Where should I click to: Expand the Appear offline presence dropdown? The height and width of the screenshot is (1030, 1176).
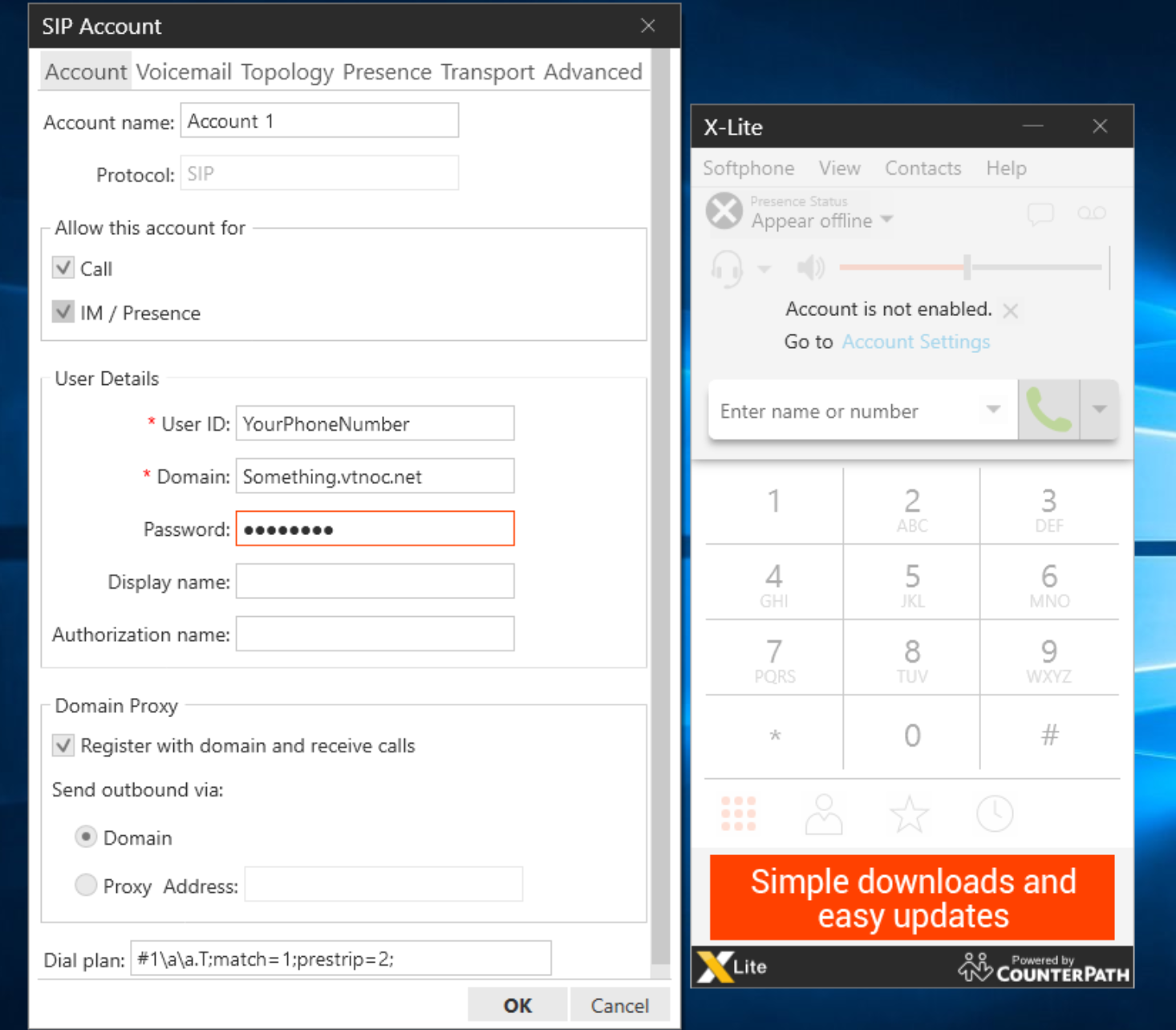tap(886, 220)
